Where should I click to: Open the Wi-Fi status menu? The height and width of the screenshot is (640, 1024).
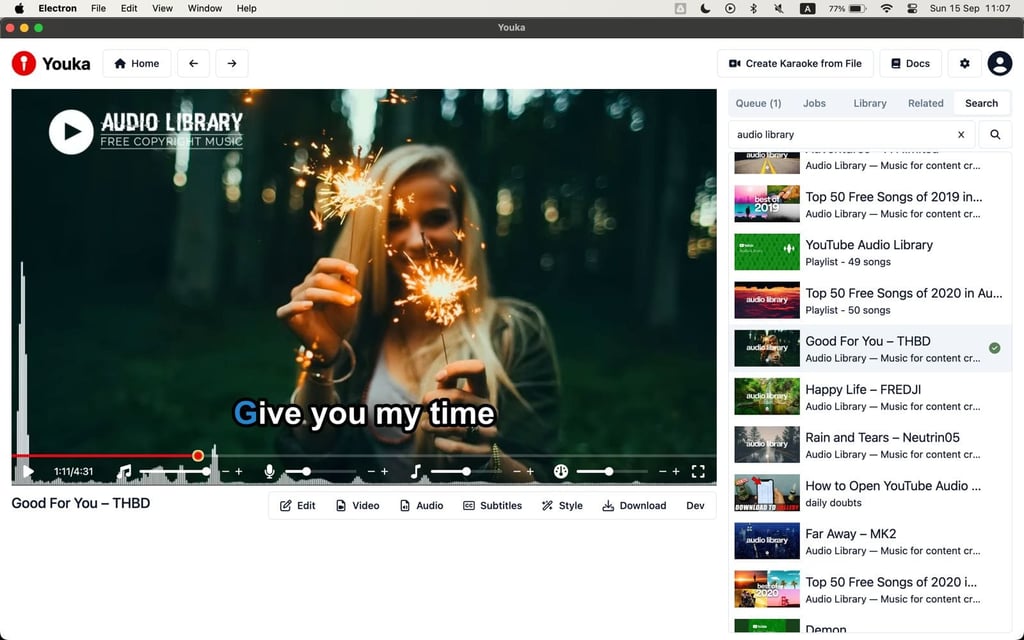click(886, 8)
